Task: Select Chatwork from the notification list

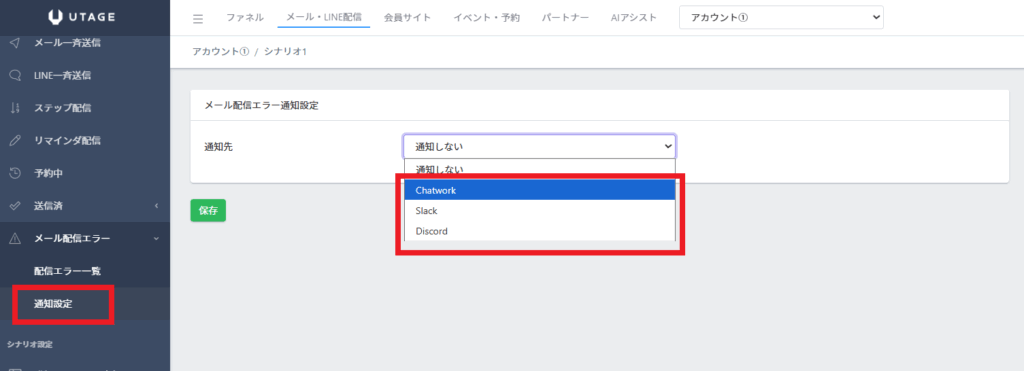Action: click(539, 190)
